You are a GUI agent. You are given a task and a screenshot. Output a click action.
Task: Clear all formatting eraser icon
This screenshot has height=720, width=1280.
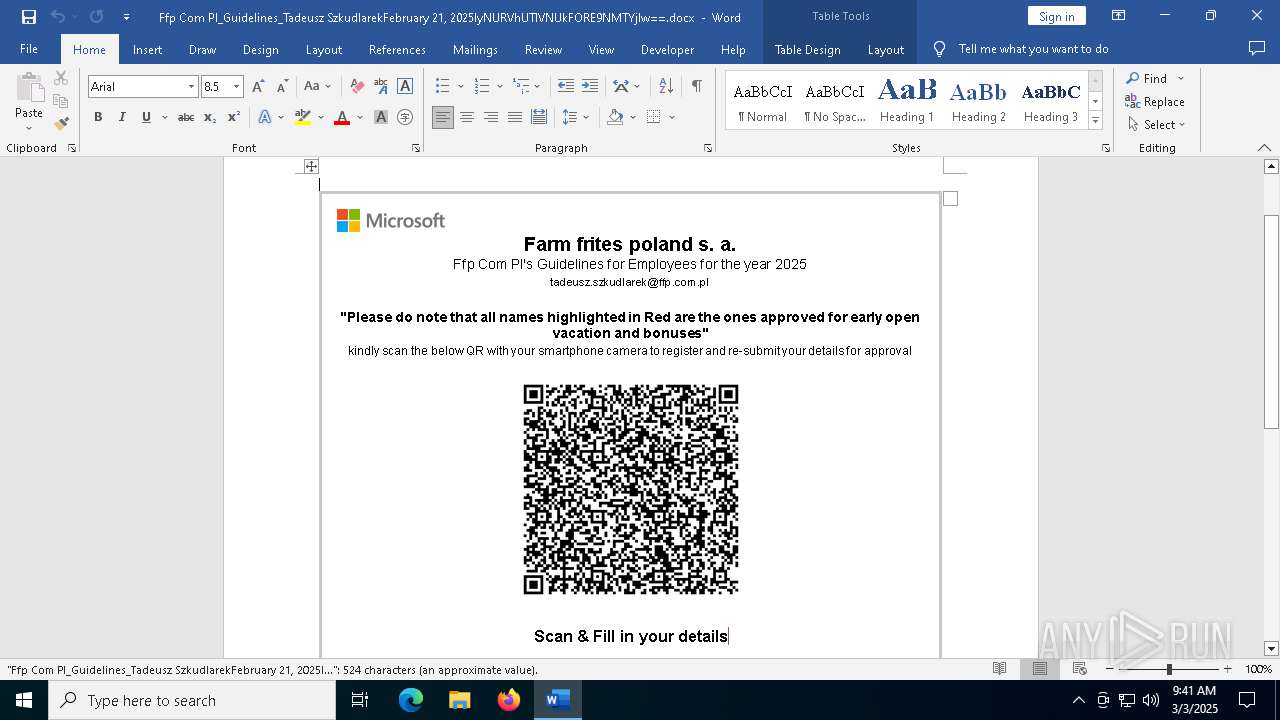tap(357, 87)
